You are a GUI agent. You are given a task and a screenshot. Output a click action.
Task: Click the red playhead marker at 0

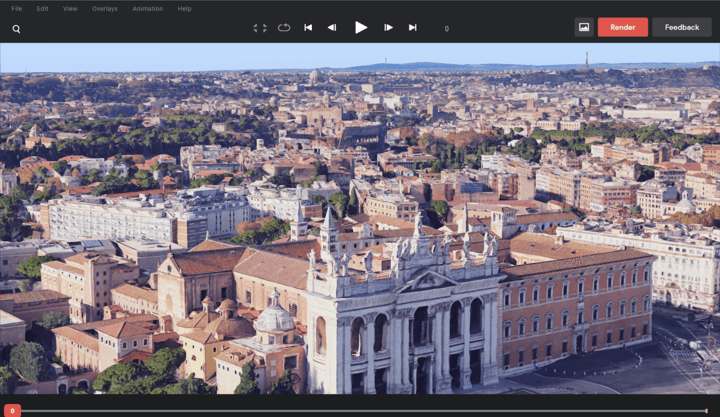pyautogui.click(x=12, y=411)
